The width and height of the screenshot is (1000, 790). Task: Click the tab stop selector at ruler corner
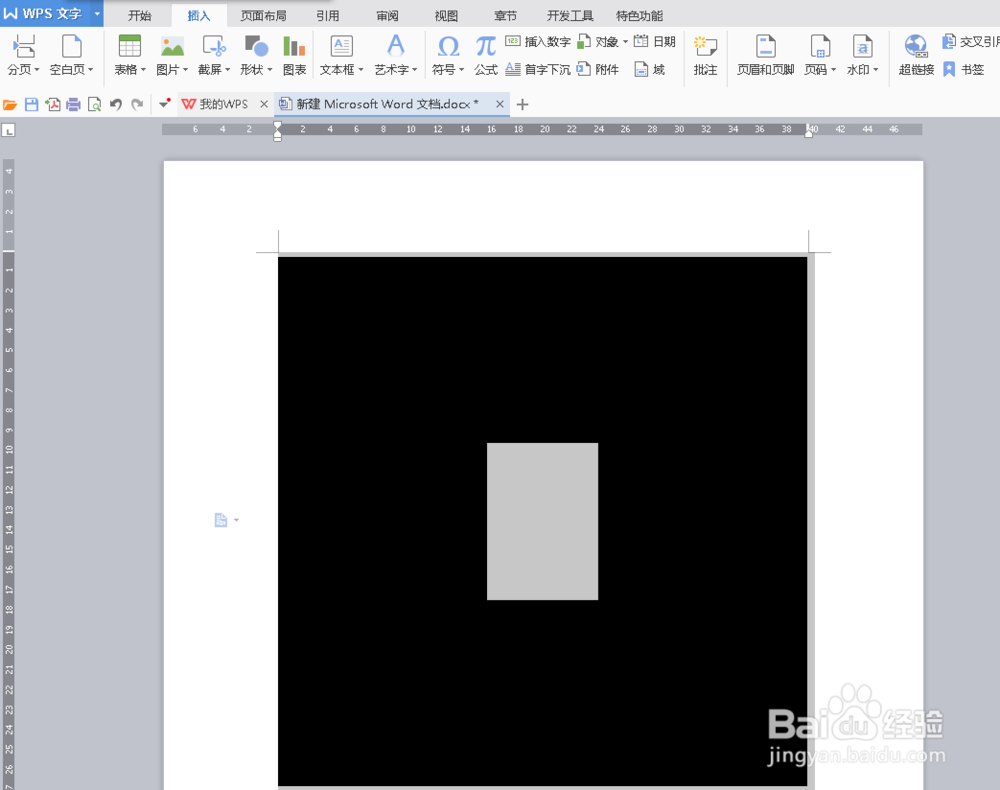coord(8,131)
